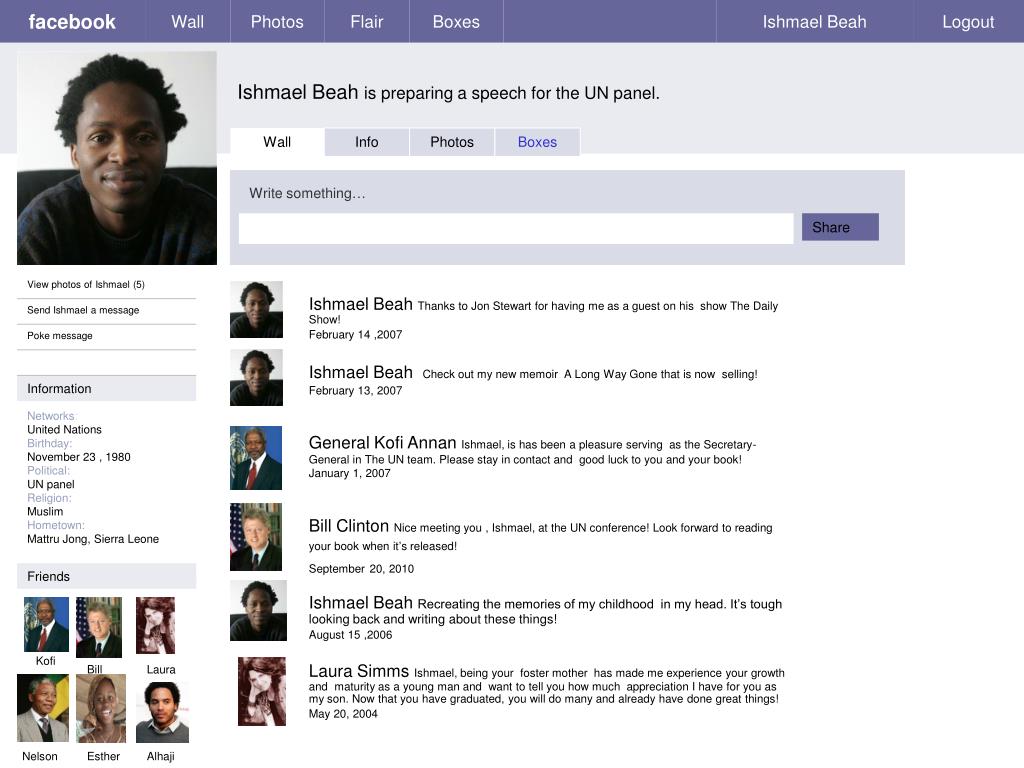Open Kofi's friend thumbnail
This screenshot has width=1024, height=768.
[46, 624]
